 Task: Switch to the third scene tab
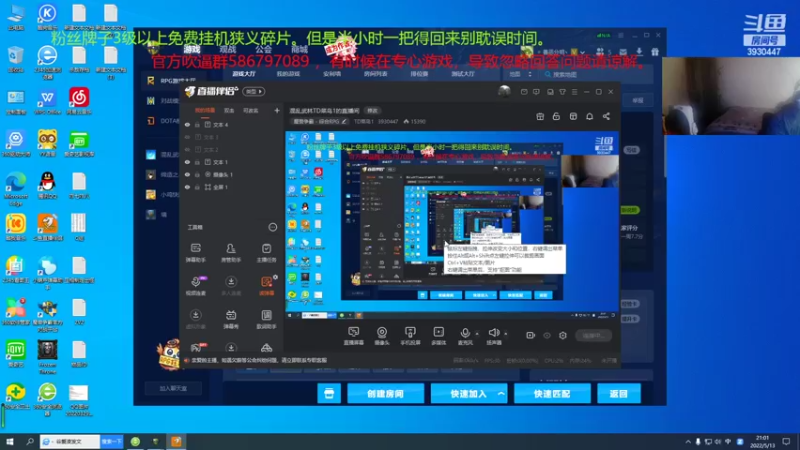click(251, 110)
